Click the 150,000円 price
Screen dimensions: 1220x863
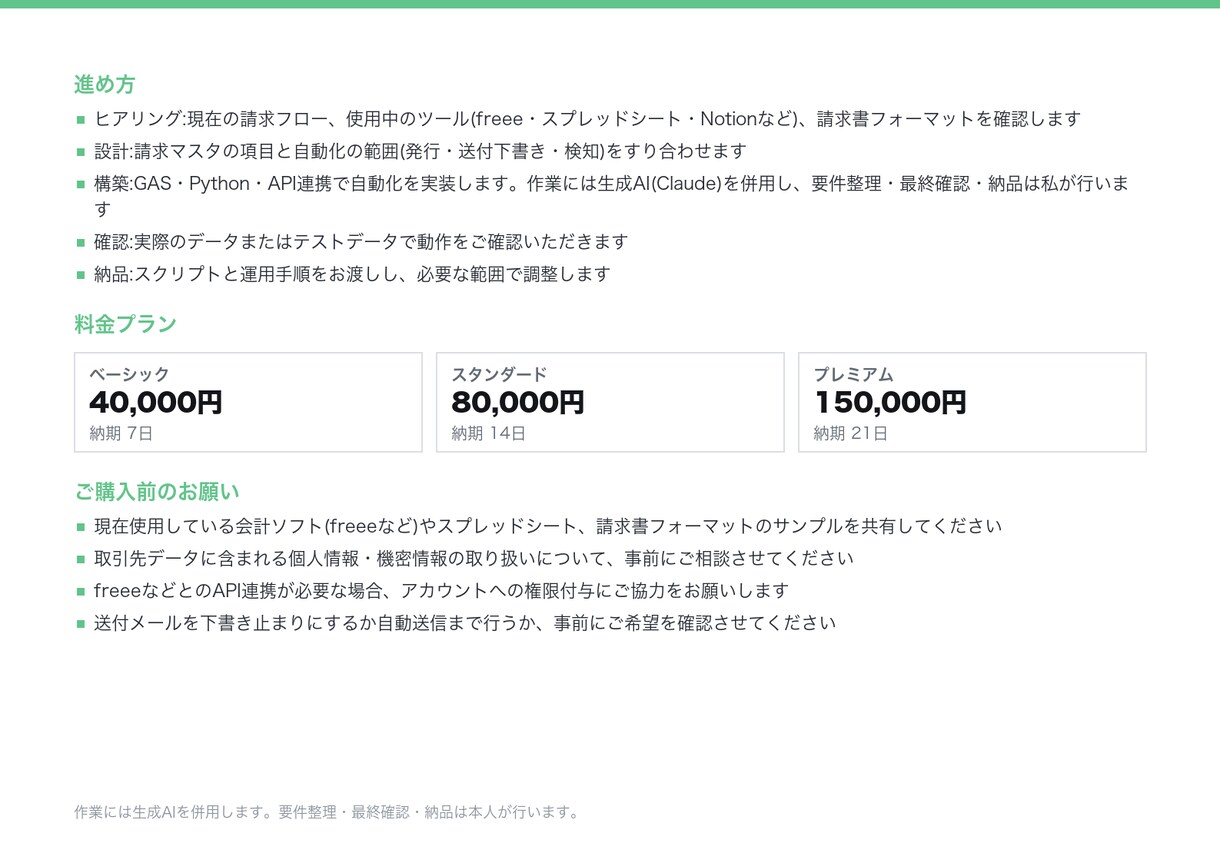click(890, 403)
